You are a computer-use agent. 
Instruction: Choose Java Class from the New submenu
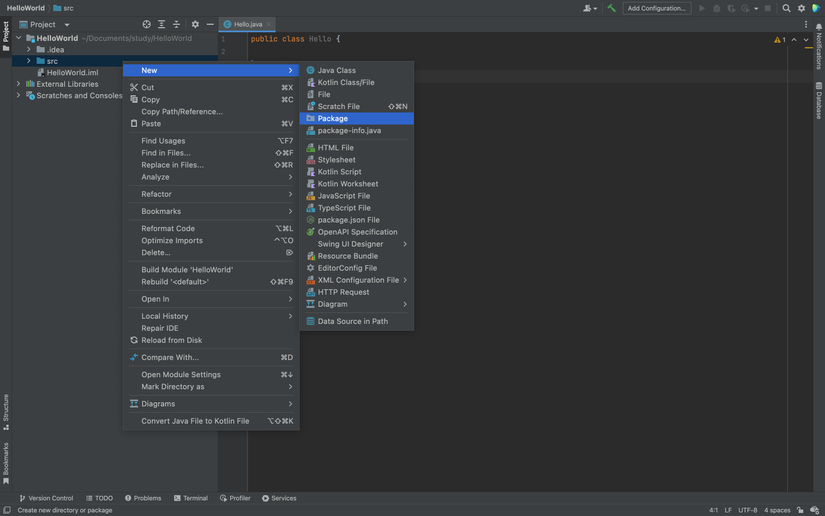(336, 70)
